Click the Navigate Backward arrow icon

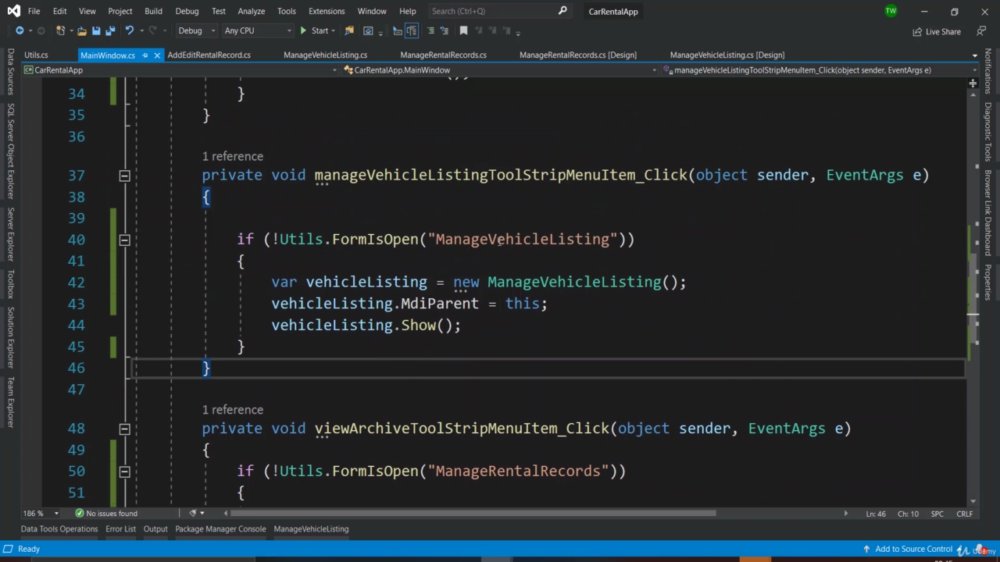coord(19,31)
